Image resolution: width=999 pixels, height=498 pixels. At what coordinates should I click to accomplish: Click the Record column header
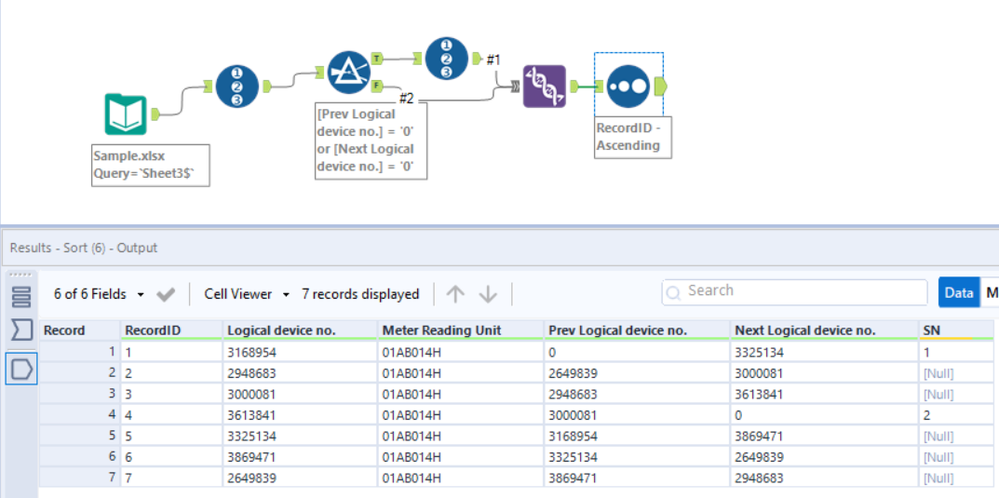click(80, 331)
